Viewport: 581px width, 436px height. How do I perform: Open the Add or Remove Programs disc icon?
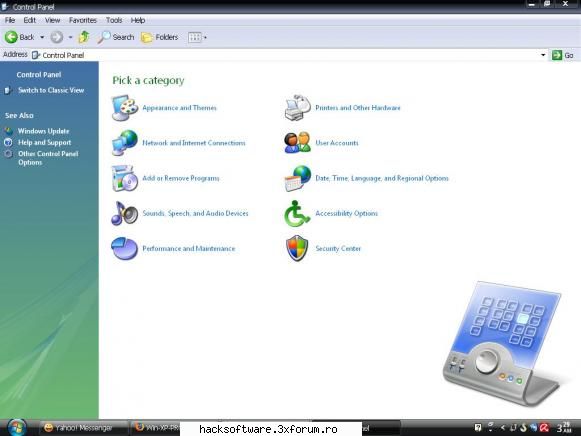pyautogui.click(x=125, y=178)
